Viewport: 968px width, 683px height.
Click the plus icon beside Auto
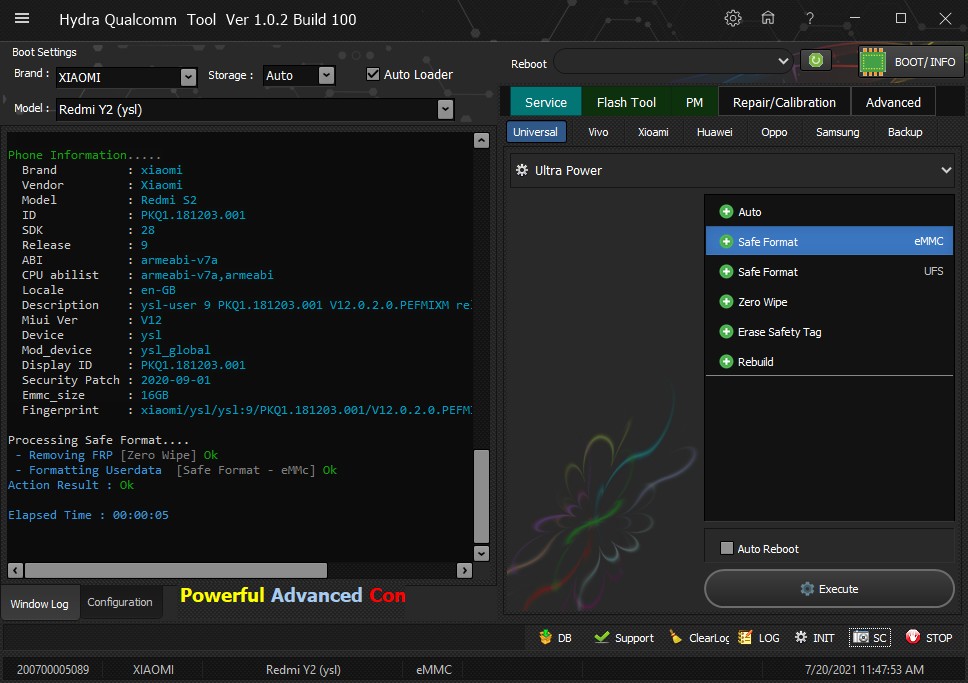pos(726,212)
